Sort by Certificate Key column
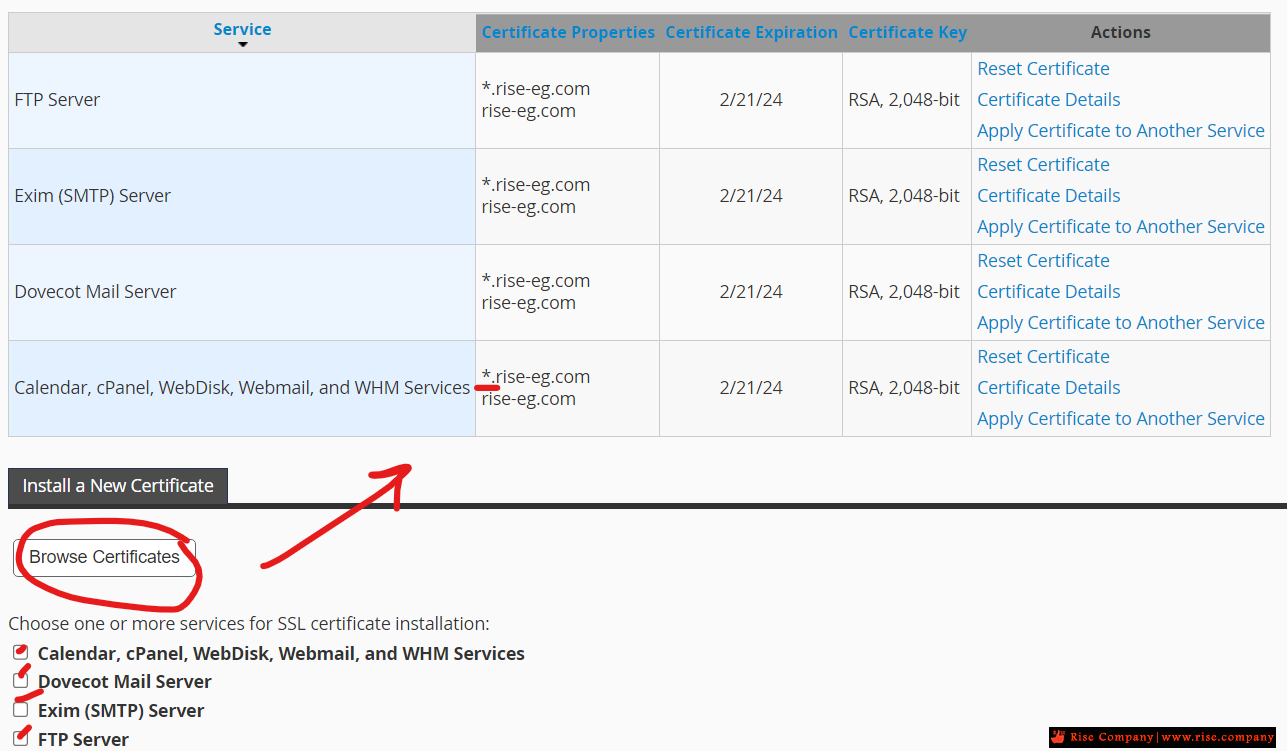 (907, 32)
